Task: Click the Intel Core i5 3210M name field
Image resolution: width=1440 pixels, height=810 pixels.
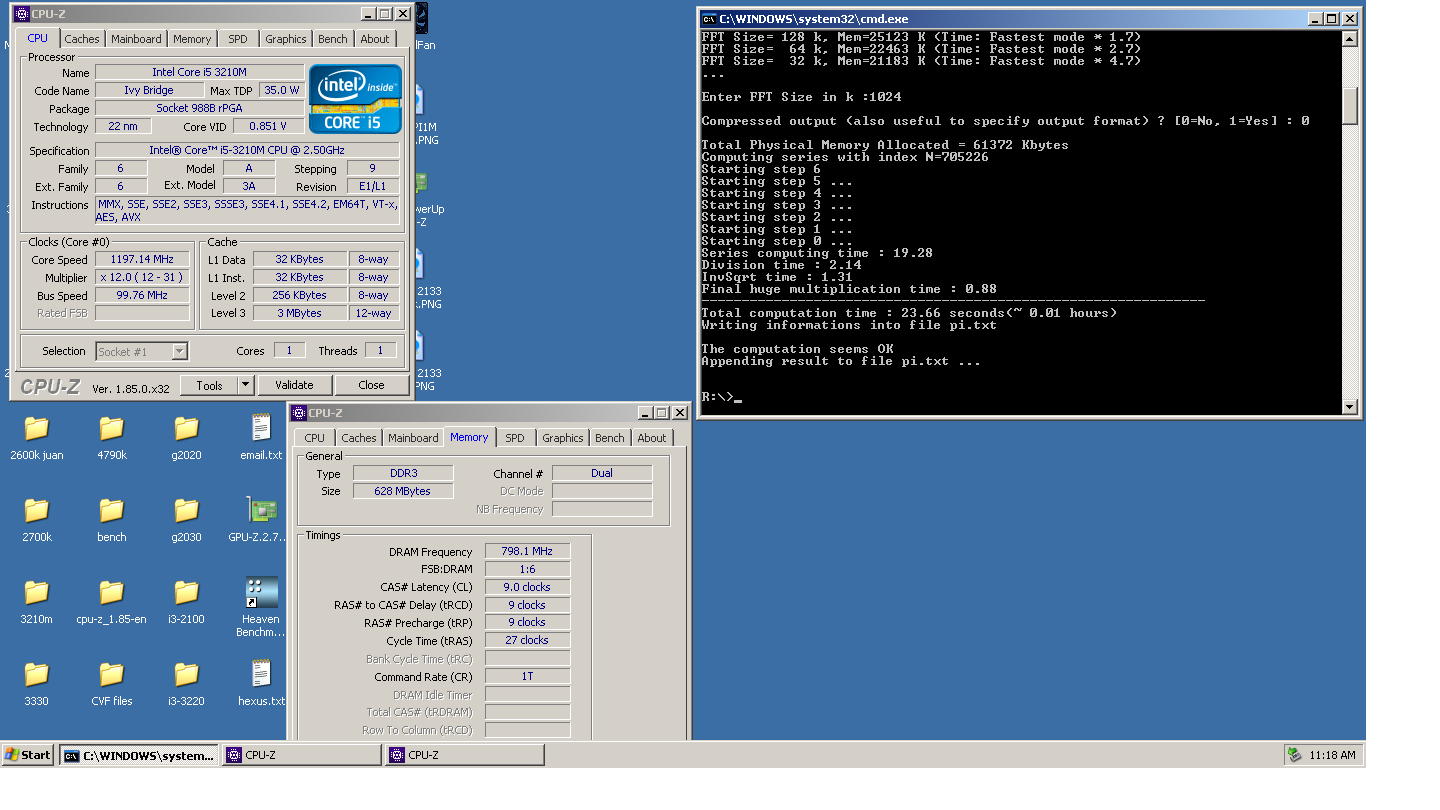Action: [200, 72]
